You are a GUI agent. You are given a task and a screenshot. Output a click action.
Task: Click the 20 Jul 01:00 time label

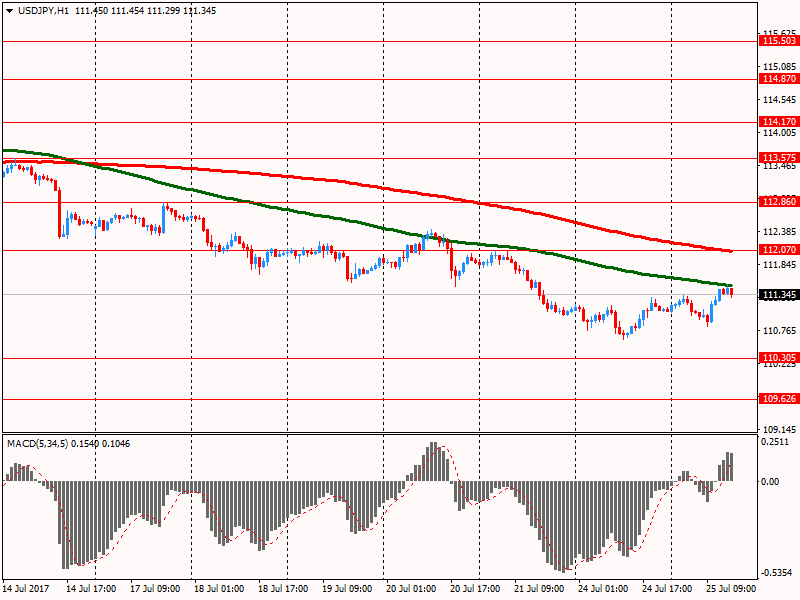pos(411,588)
